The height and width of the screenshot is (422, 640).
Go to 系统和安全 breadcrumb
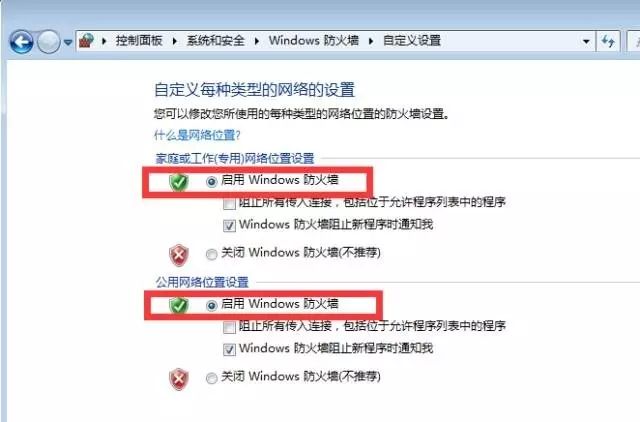click(216, 40)
